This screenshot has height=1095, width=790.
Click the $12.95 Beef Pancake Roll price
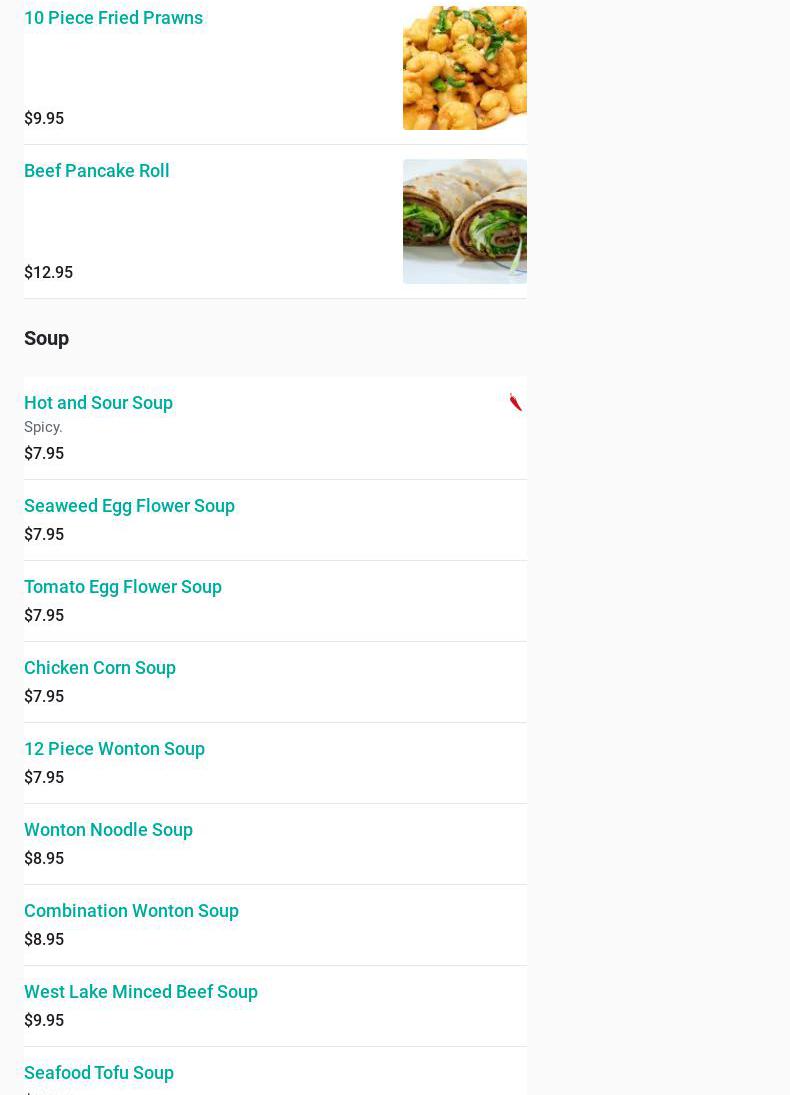pos(48,272)
